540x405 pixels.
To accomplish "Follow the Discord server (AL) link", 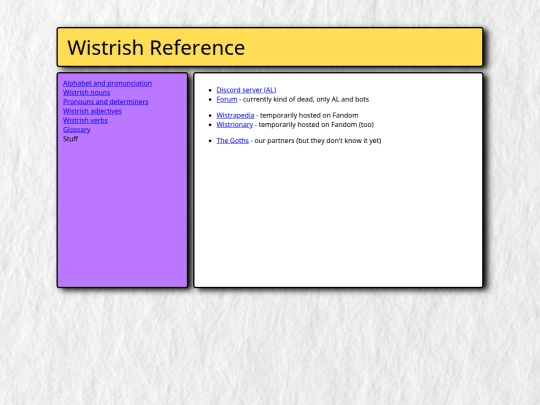I will [x=246, y=90].
